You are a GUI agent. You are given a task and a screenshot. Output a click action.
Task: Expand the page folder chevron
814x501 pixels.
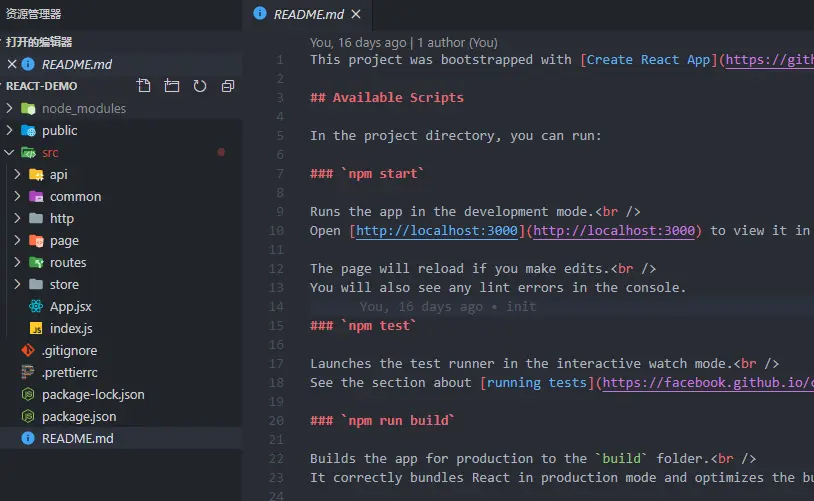point(17,240)
